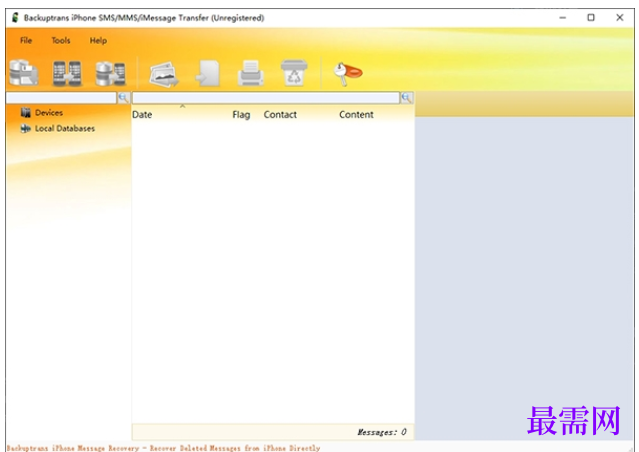Viewport: 639px width, 452px height.
Task: Click the recycle bin delete icon
Action: pyautogui.click(x=294, y=73)
